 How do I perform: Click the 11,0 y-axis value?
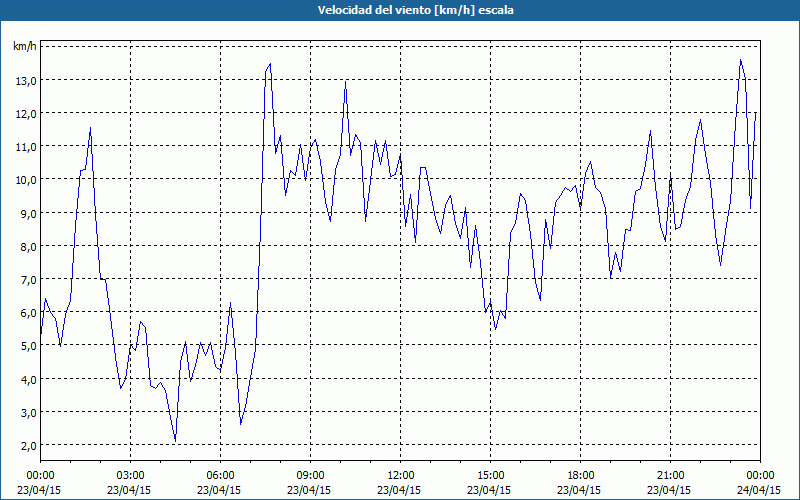coord(26,147)
